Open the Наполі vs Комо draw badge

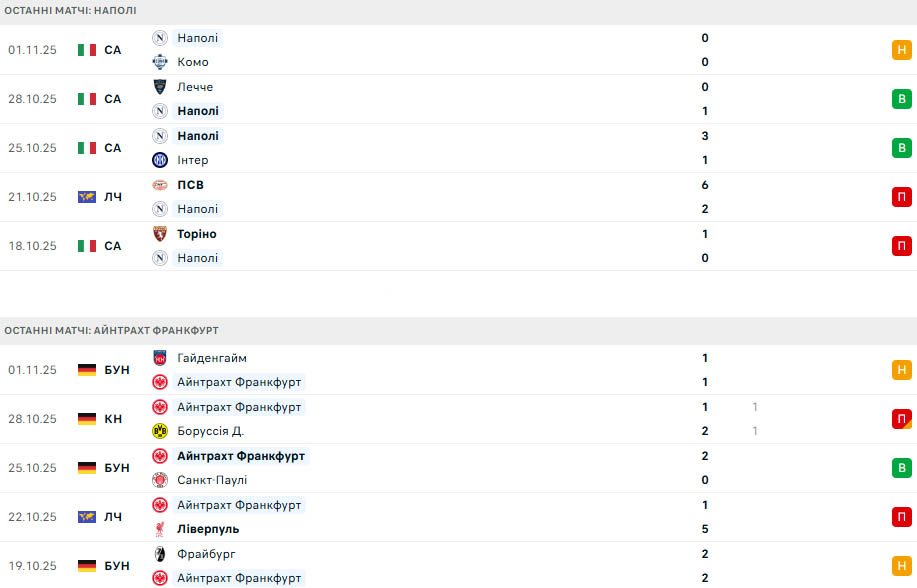coord(901,50)
